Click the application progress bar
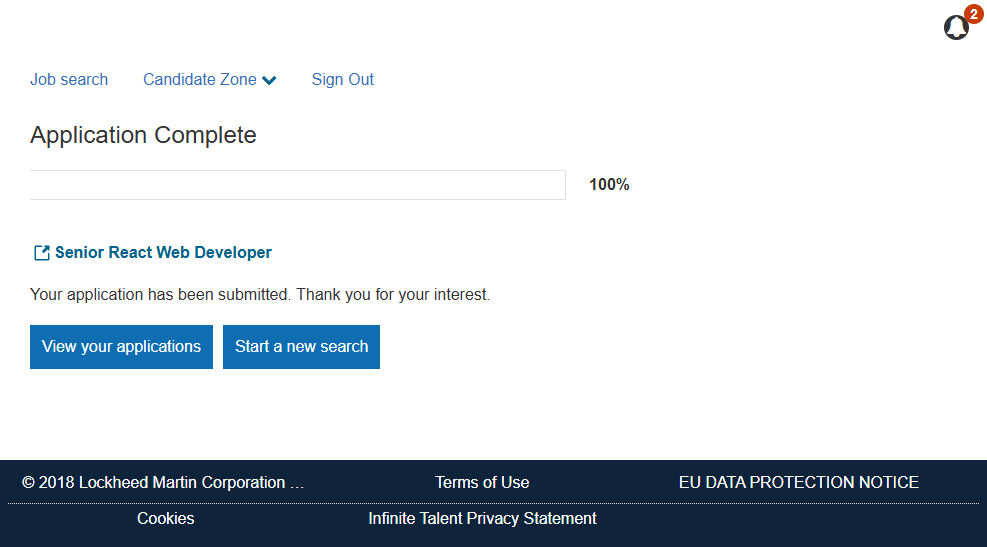The height and width of the screenshot is (547, 987). click(297, 185)
